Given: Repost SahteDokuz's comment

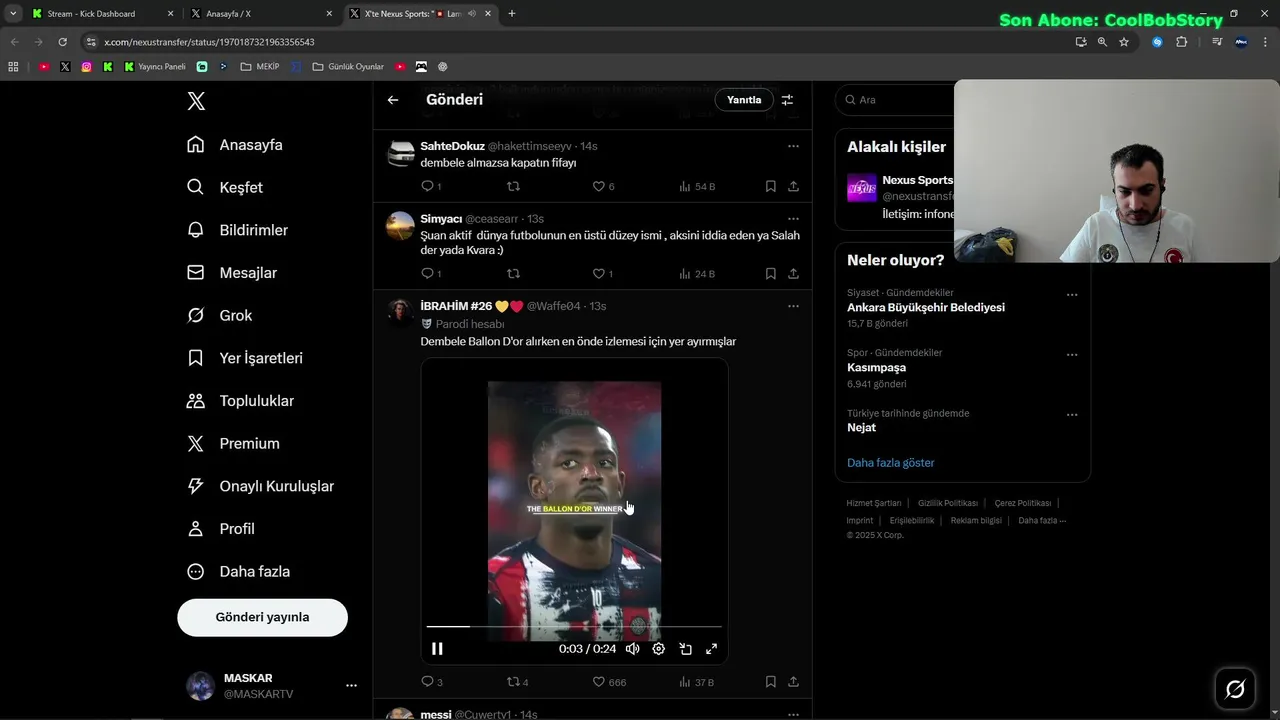Looking at the screenshot, I should click(x=513, y=186).
